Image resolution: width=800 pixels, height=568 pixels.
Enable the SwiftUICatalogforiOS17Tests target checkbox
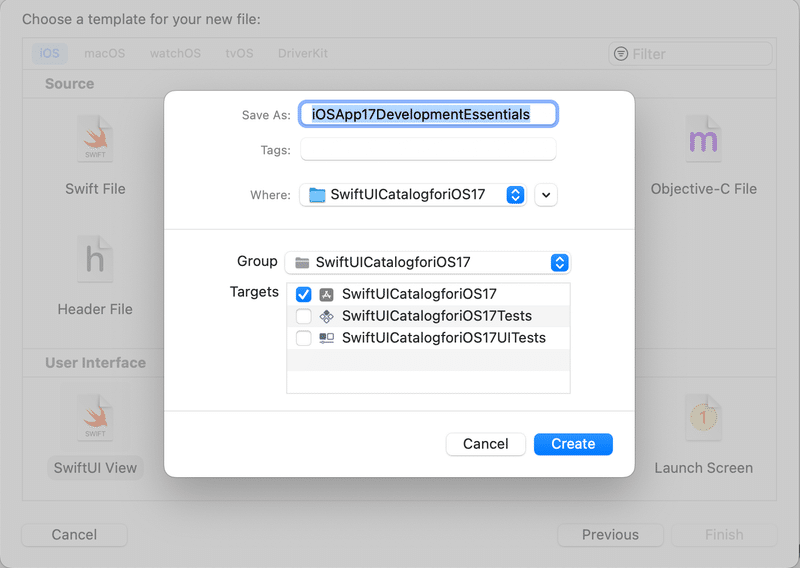(304, 316)
